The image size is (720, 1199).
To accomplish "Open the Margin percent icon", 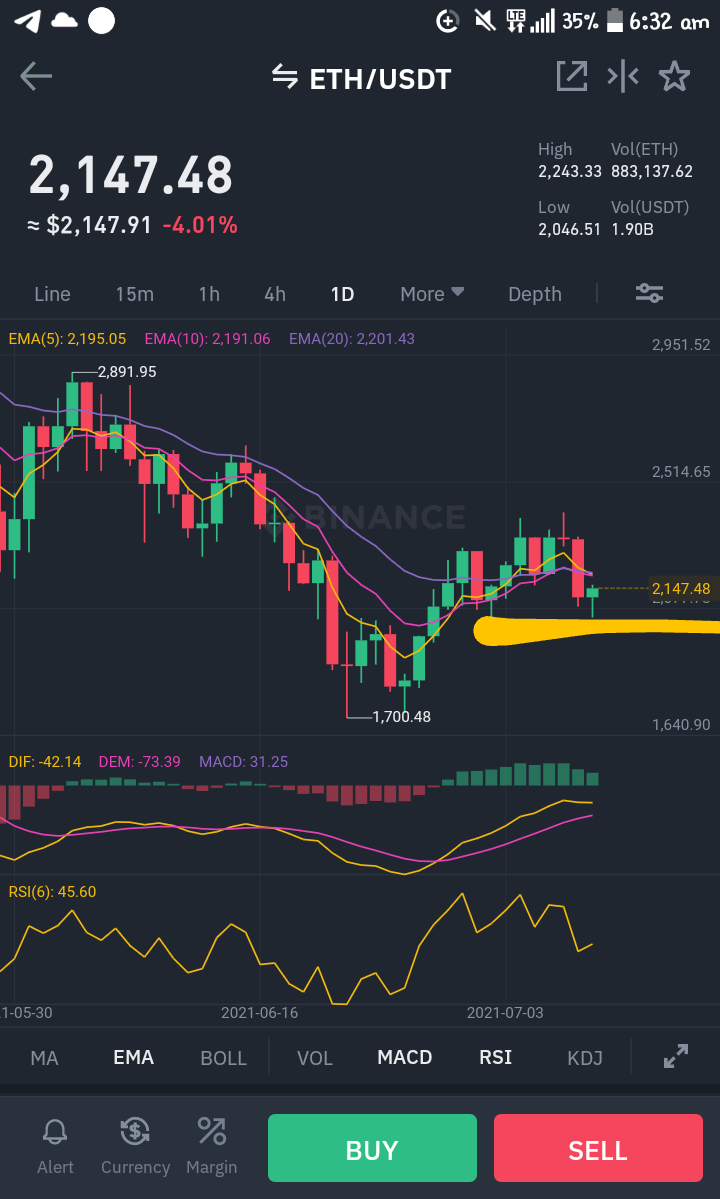I will click(212, 1131).
